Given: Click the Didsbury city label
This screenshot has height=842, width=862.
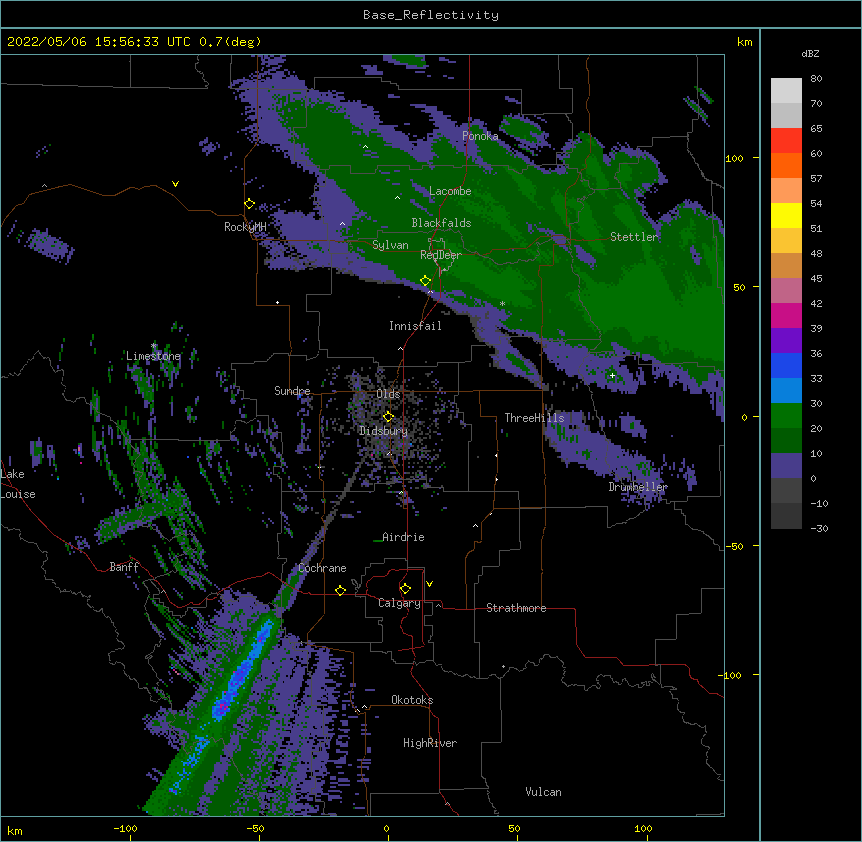Looking at the screenshot, I should 383,431.
